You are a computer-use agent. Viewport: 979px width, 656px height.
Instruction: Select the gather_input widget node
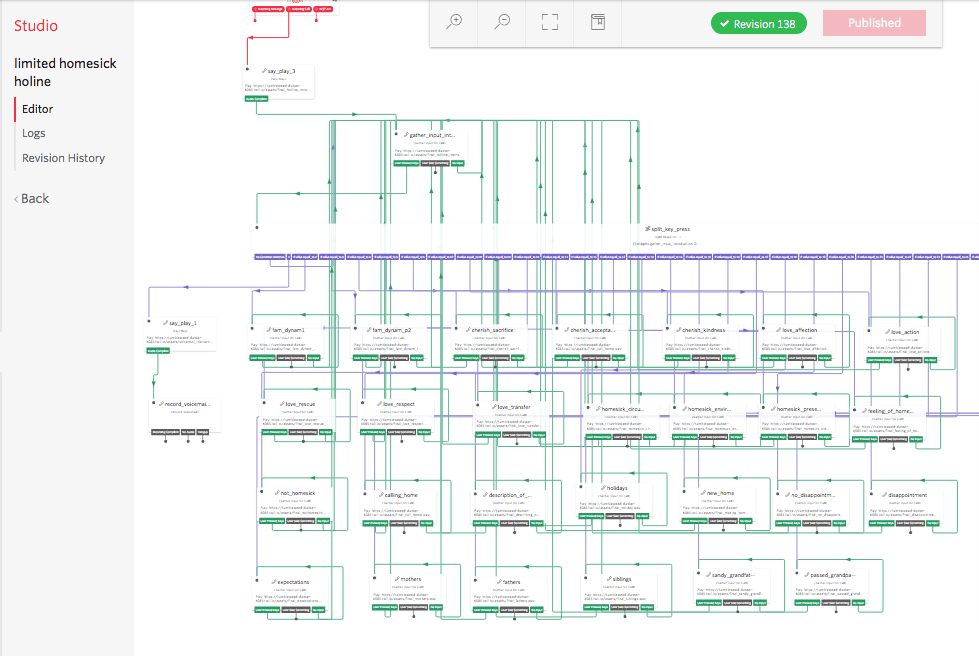coord(431,135)
